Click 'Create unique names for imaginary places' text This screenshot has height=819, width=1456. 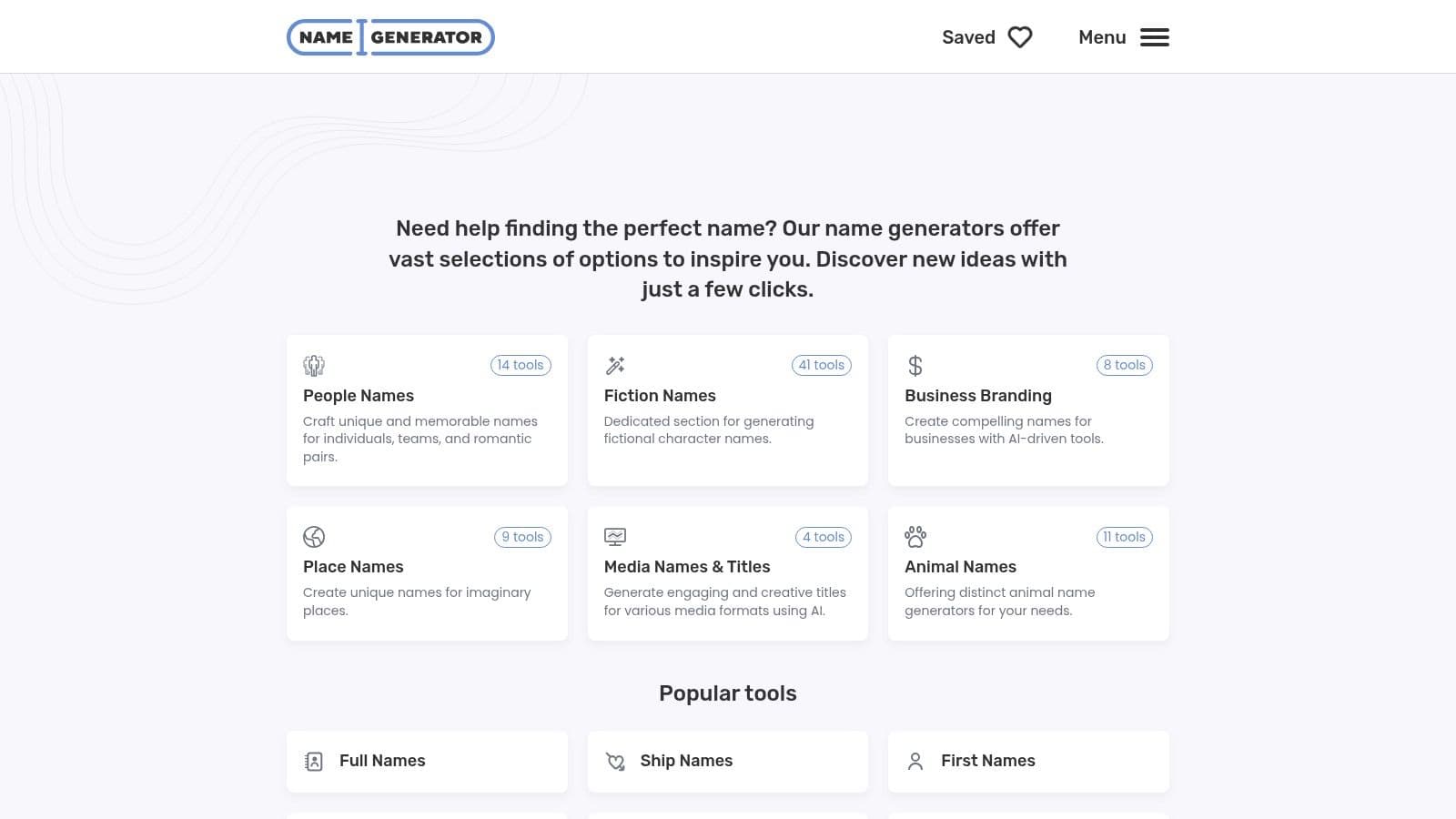tap(417, 602)
